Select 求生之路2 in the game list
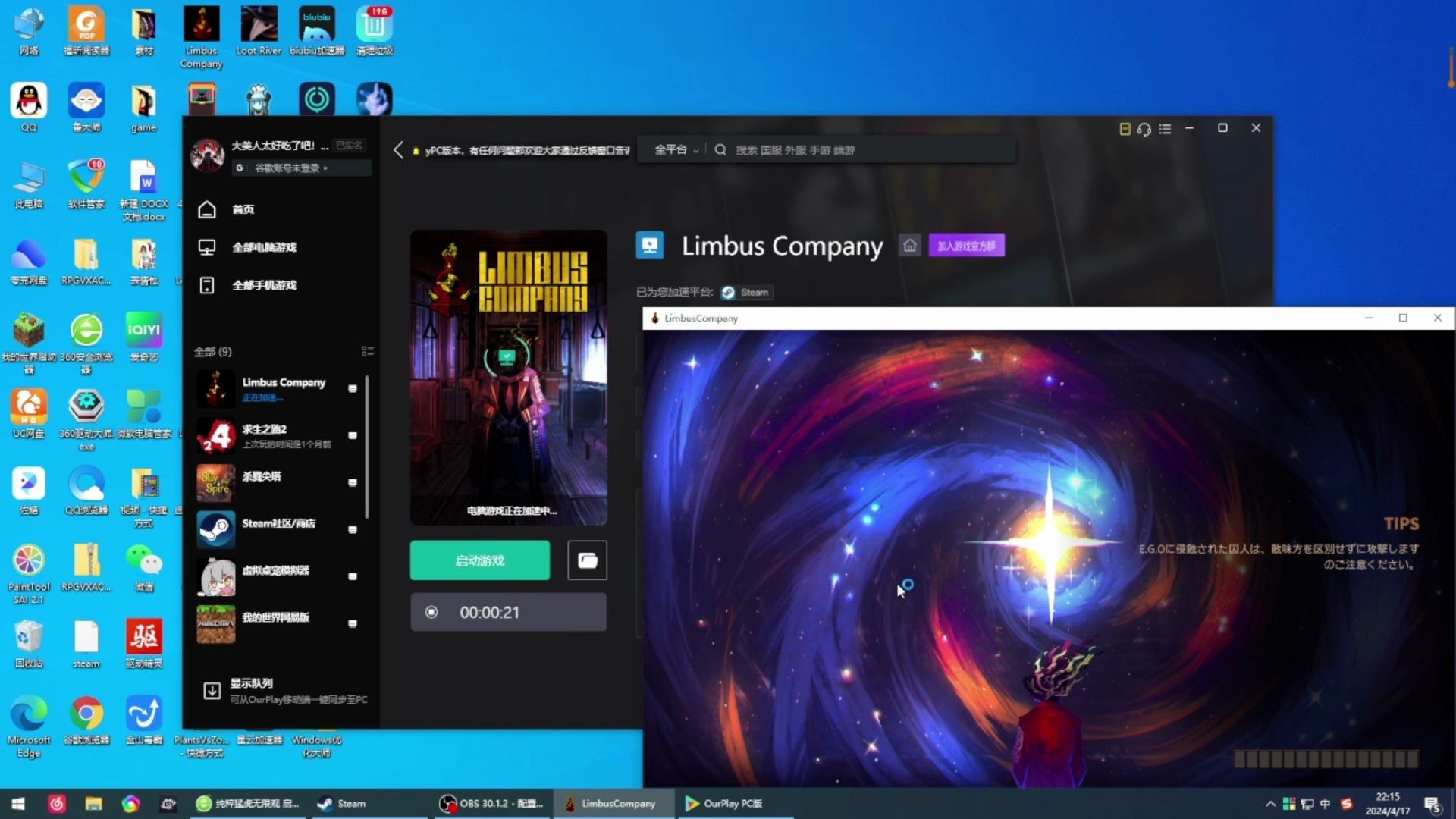1456x819 pixels. tap(277, 436)
